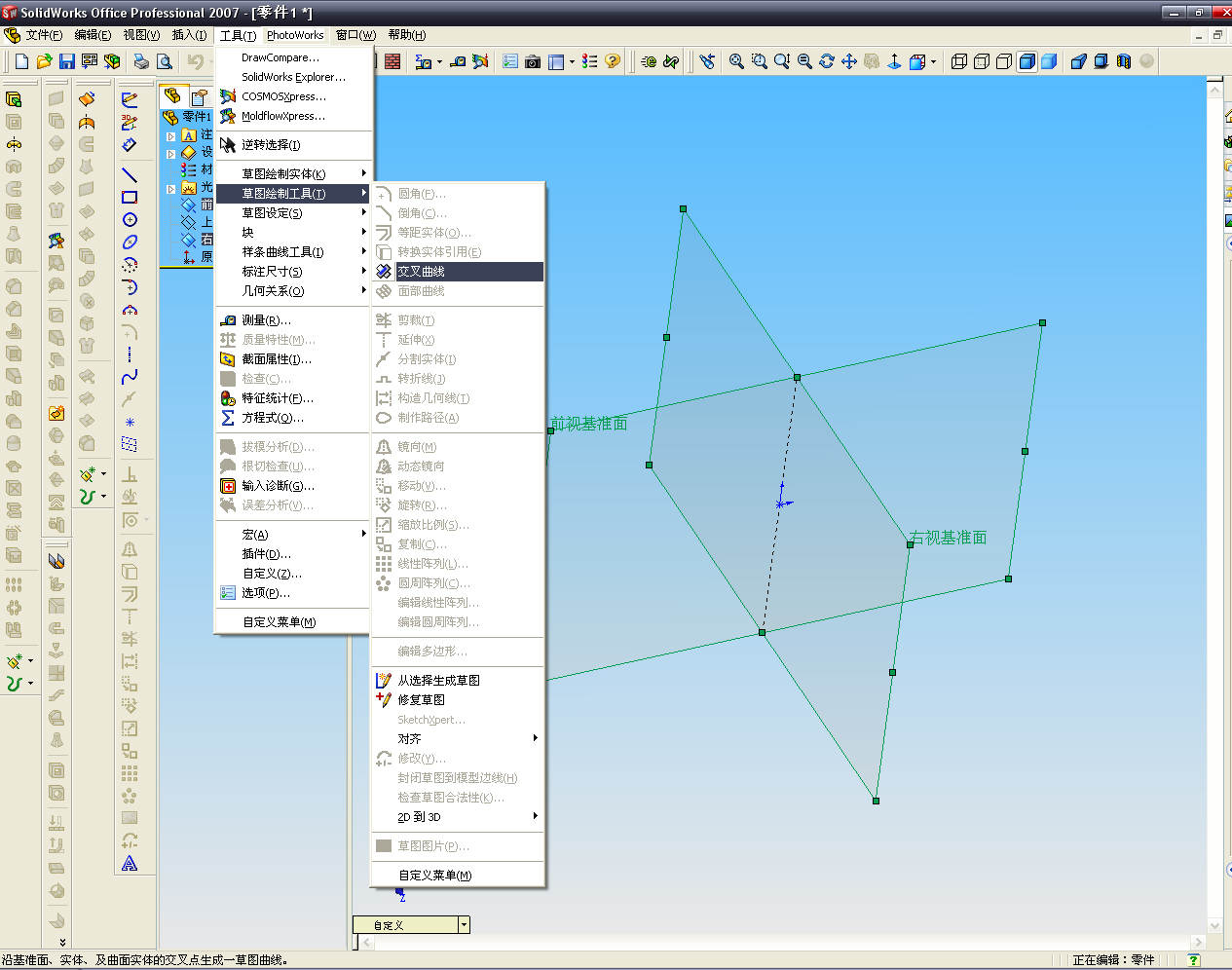This screenshot has width=1232, height=970.
Task: Select the Smart Dimension icon
Action: pyautogui.click(x=130, y=145)
